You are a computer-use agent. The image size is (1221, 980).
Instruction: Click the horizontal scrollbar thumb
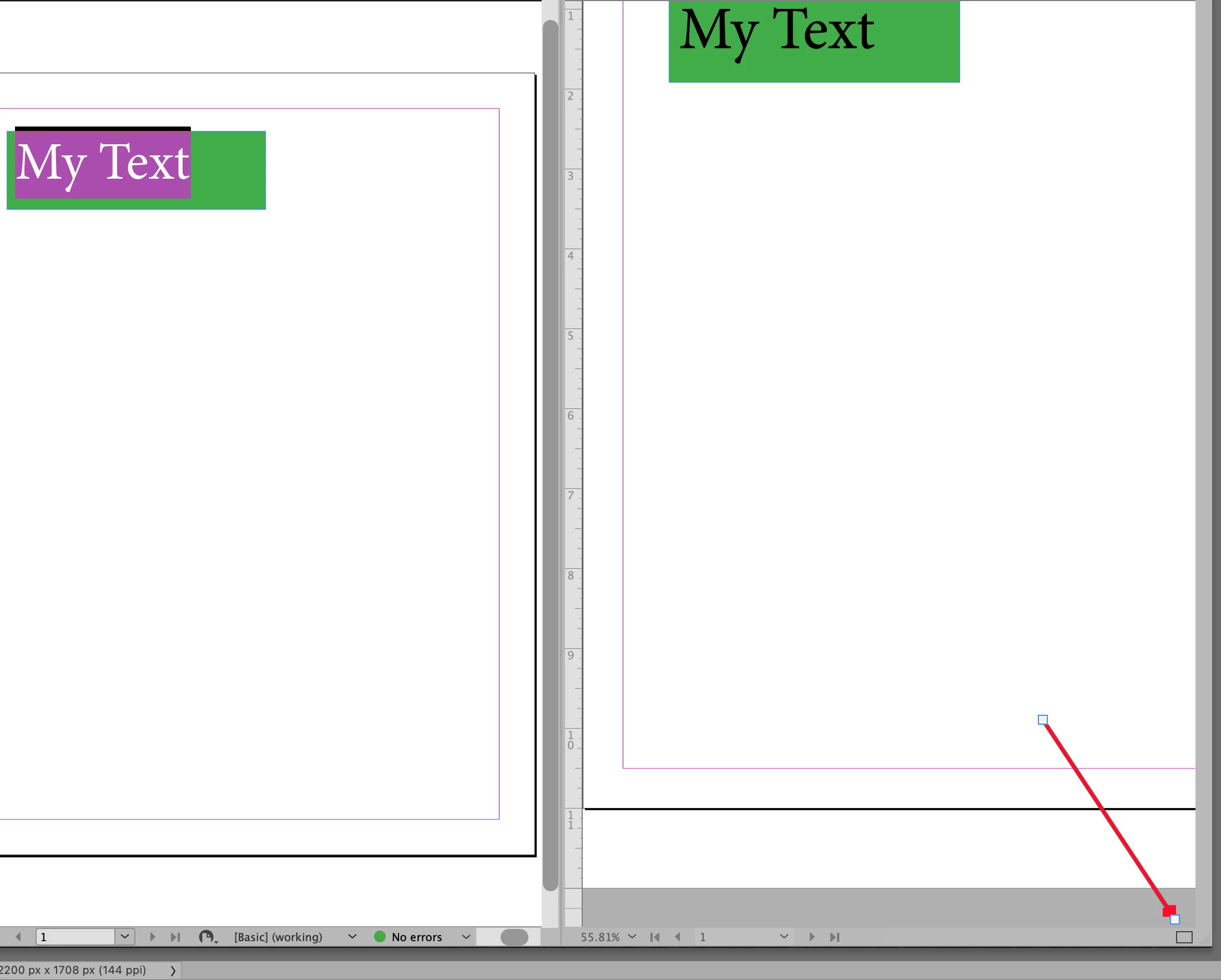click(x=514, y=937)
